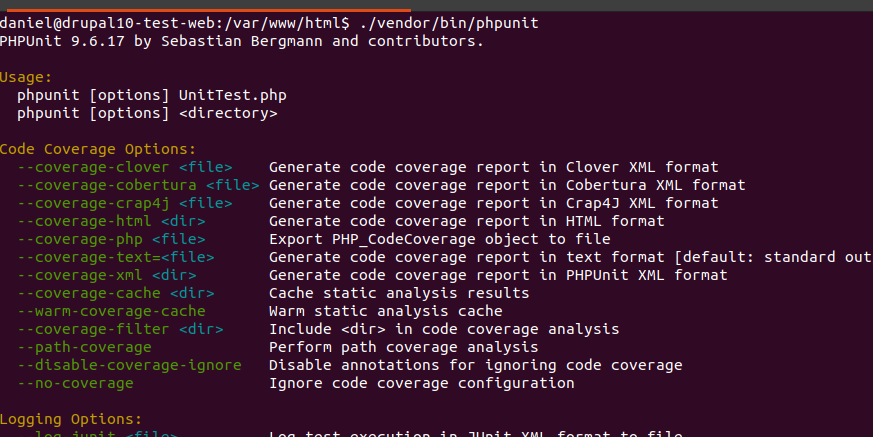Viewport: 873px width, 437px height.
Task: Click the --path-coverage option
Action: pos(85,347)
